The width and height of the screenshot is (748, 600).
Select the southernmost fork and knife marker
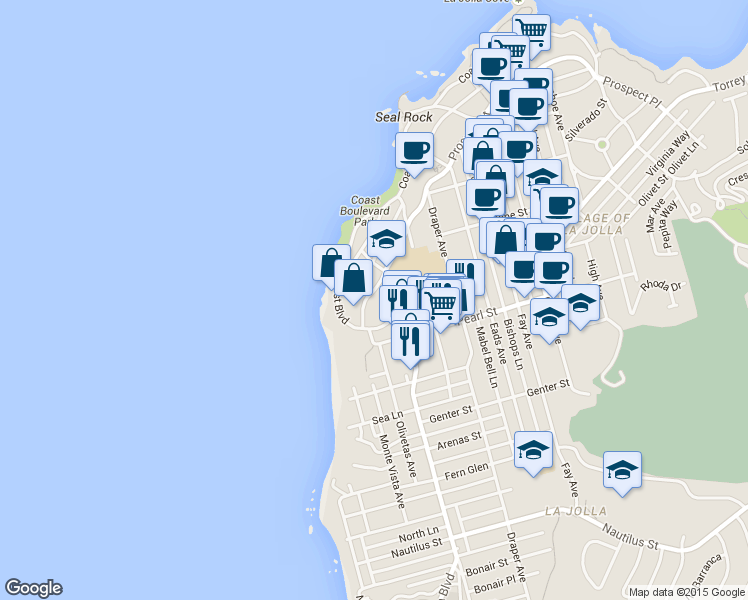(410, 340)
